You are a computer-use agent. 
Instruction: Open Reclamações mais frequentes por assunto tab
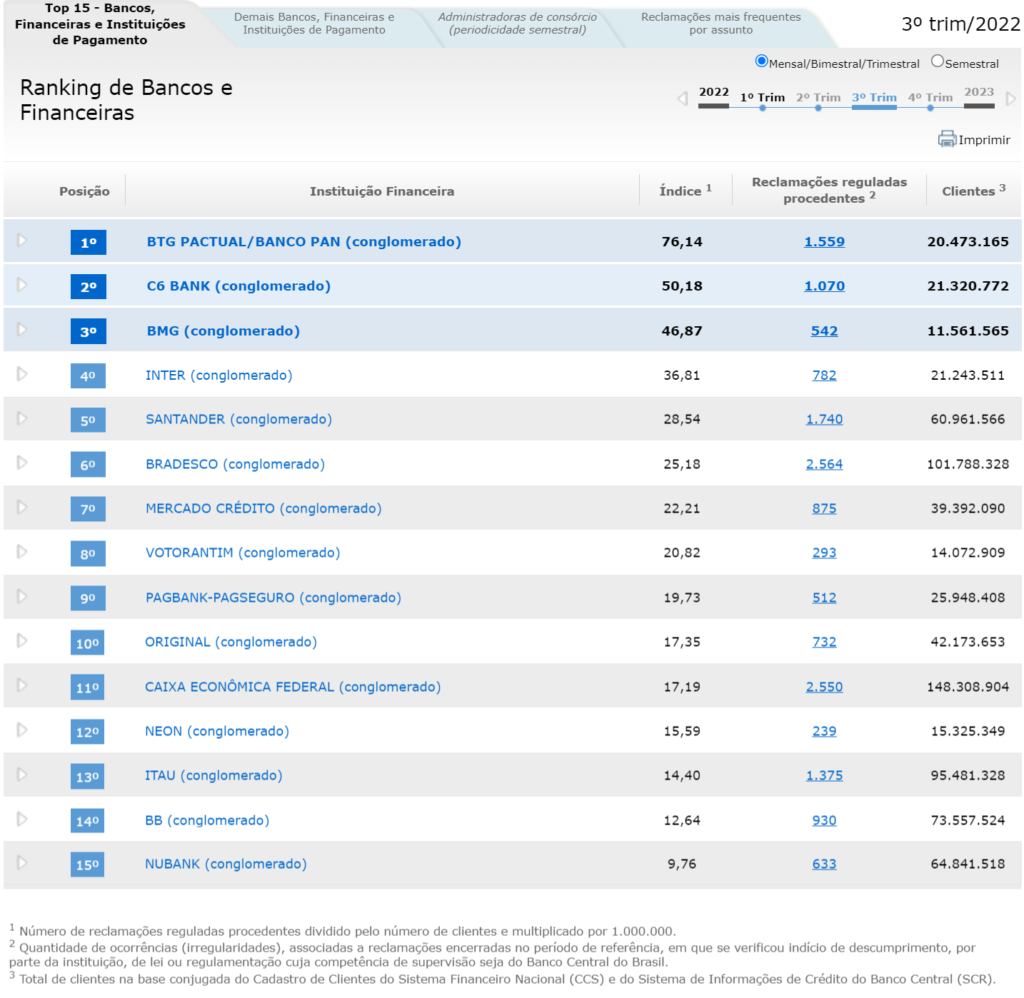tap(720, 24)
